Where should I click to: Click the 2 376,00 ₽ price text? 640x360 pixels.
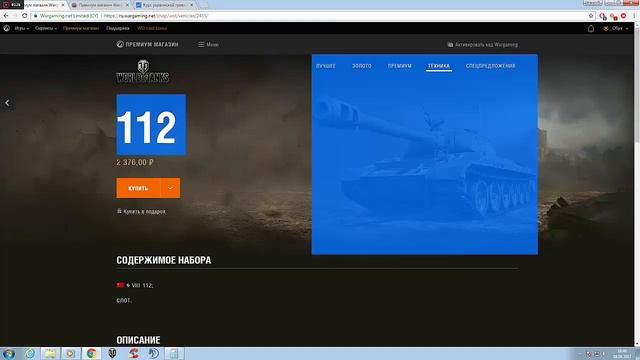point(135,162)
